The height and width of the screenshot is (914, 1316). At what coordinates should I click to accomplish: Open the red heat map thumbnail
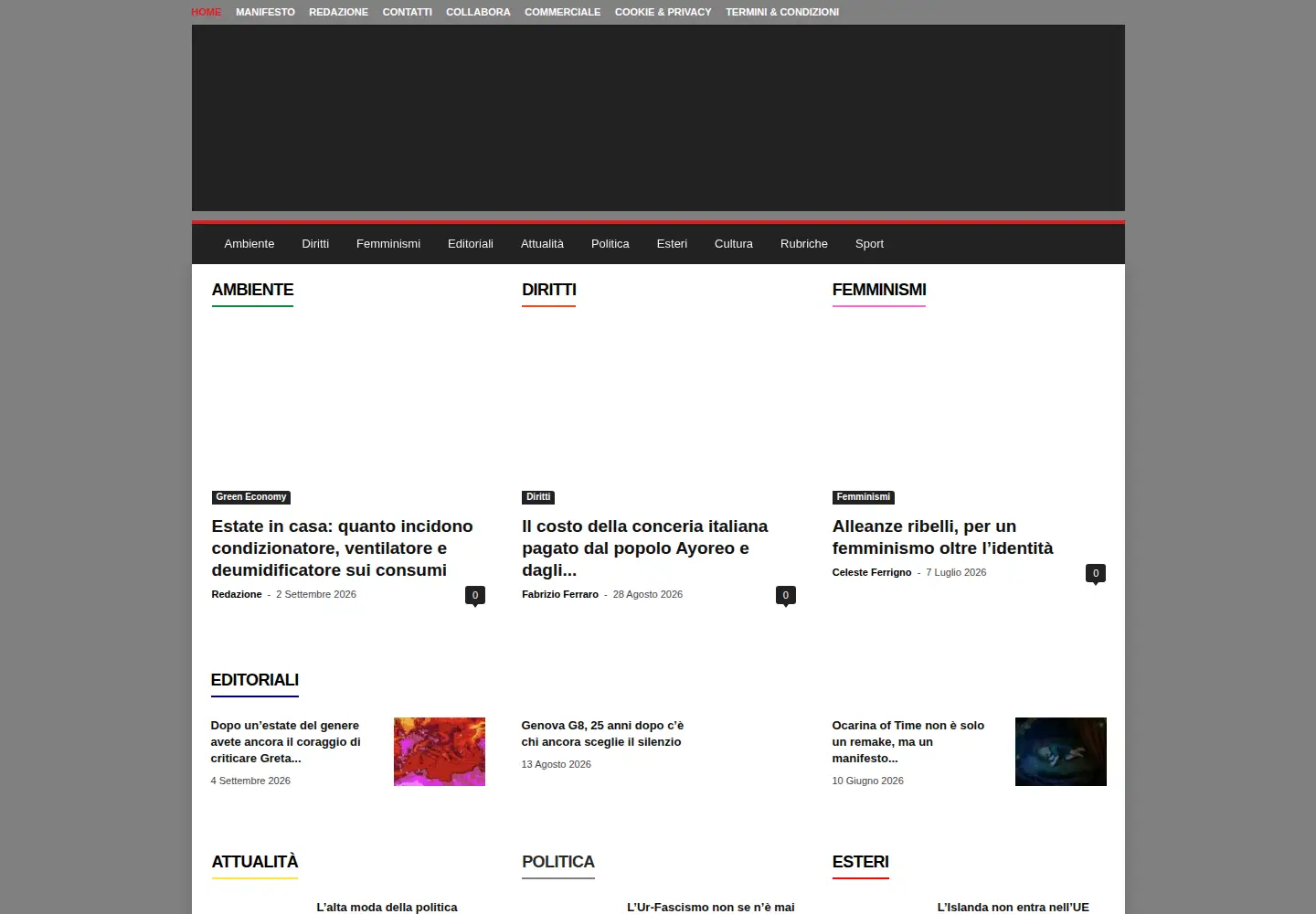point(440,751)
